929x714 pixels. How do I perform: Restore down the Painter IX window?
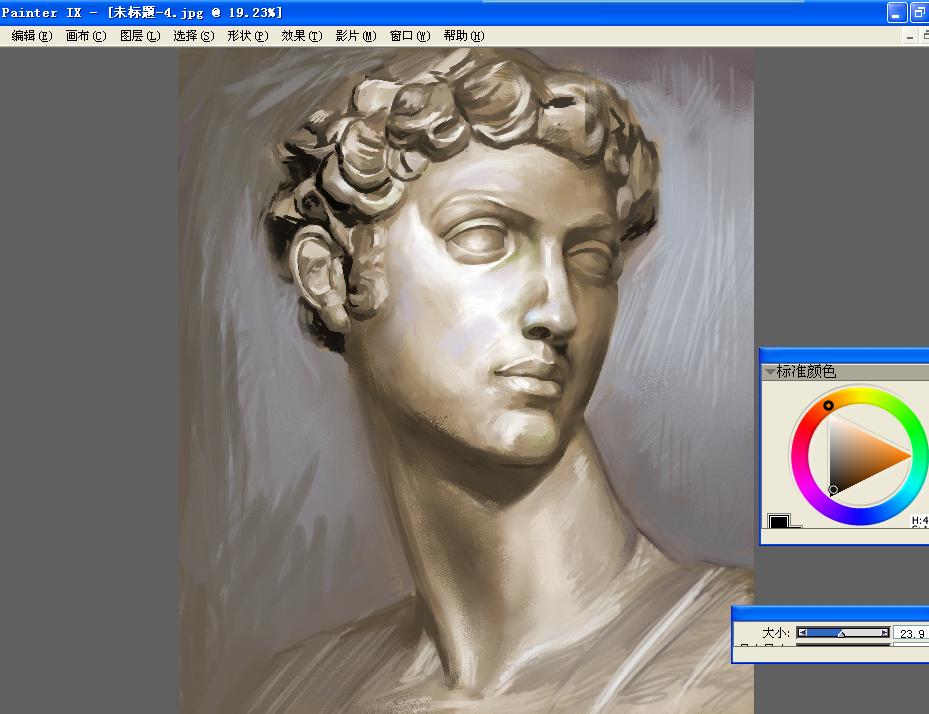click(x=920, y=12)
